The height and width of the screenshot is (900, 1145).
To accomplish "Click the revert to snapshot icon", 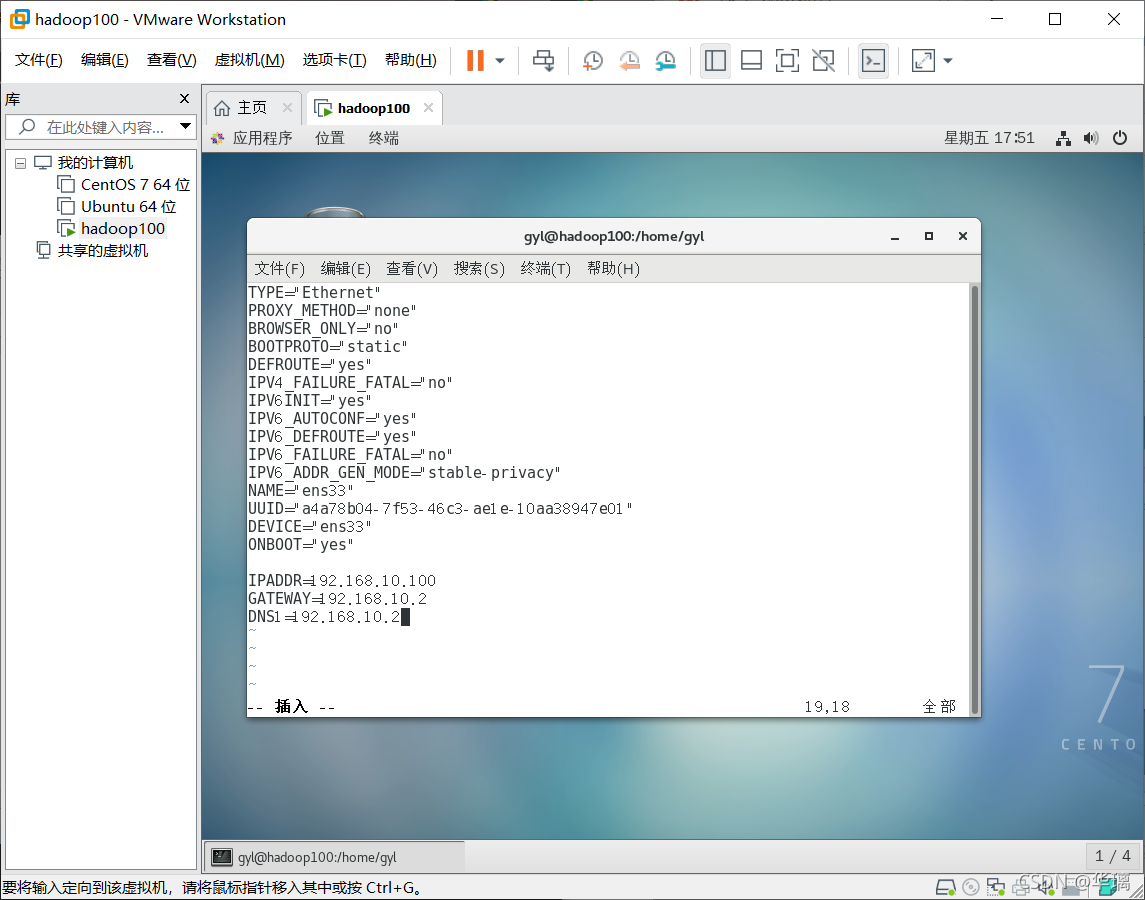I will pos(629,60).
